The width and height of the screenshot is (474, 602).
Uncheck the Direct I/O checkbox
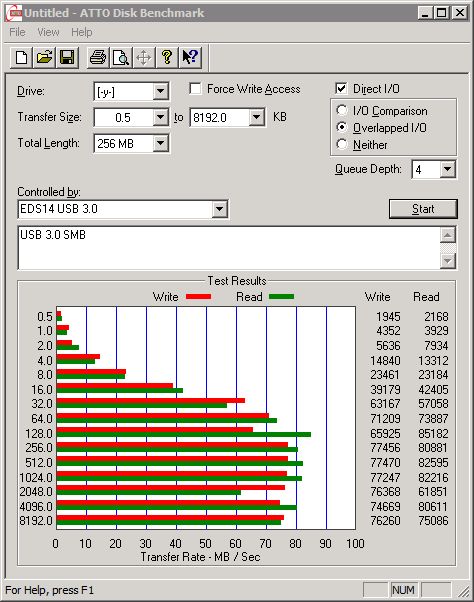(341, 89)
